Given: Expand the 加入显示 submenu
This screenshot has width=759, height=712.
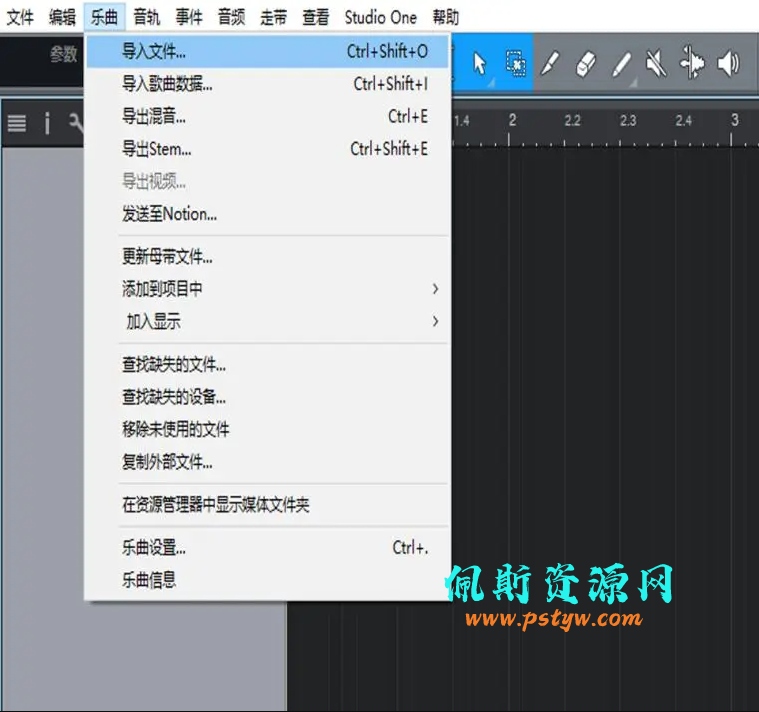Looking at the screenshot, I should coord(267,321).
